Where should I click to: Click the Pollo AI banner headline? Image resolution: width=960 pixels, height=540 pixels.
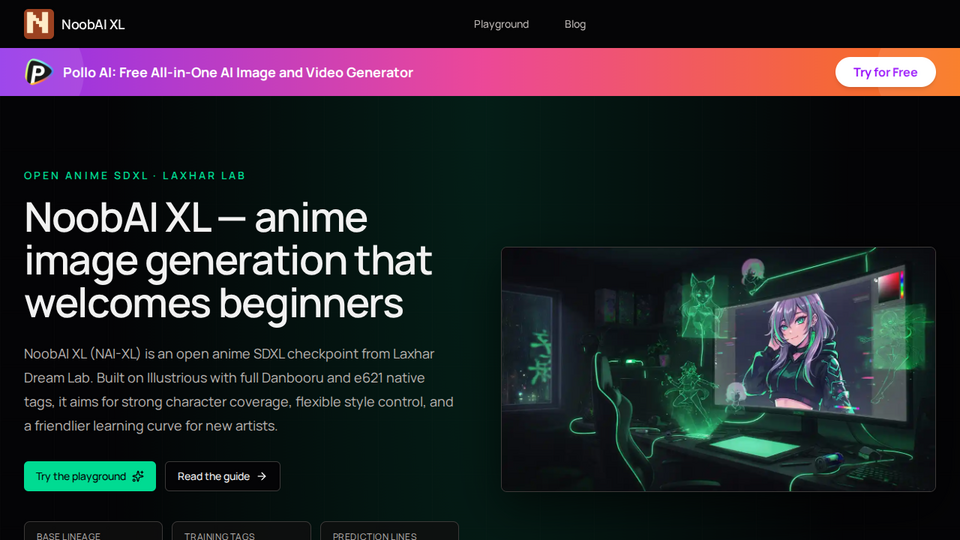(x=238, y=72)
